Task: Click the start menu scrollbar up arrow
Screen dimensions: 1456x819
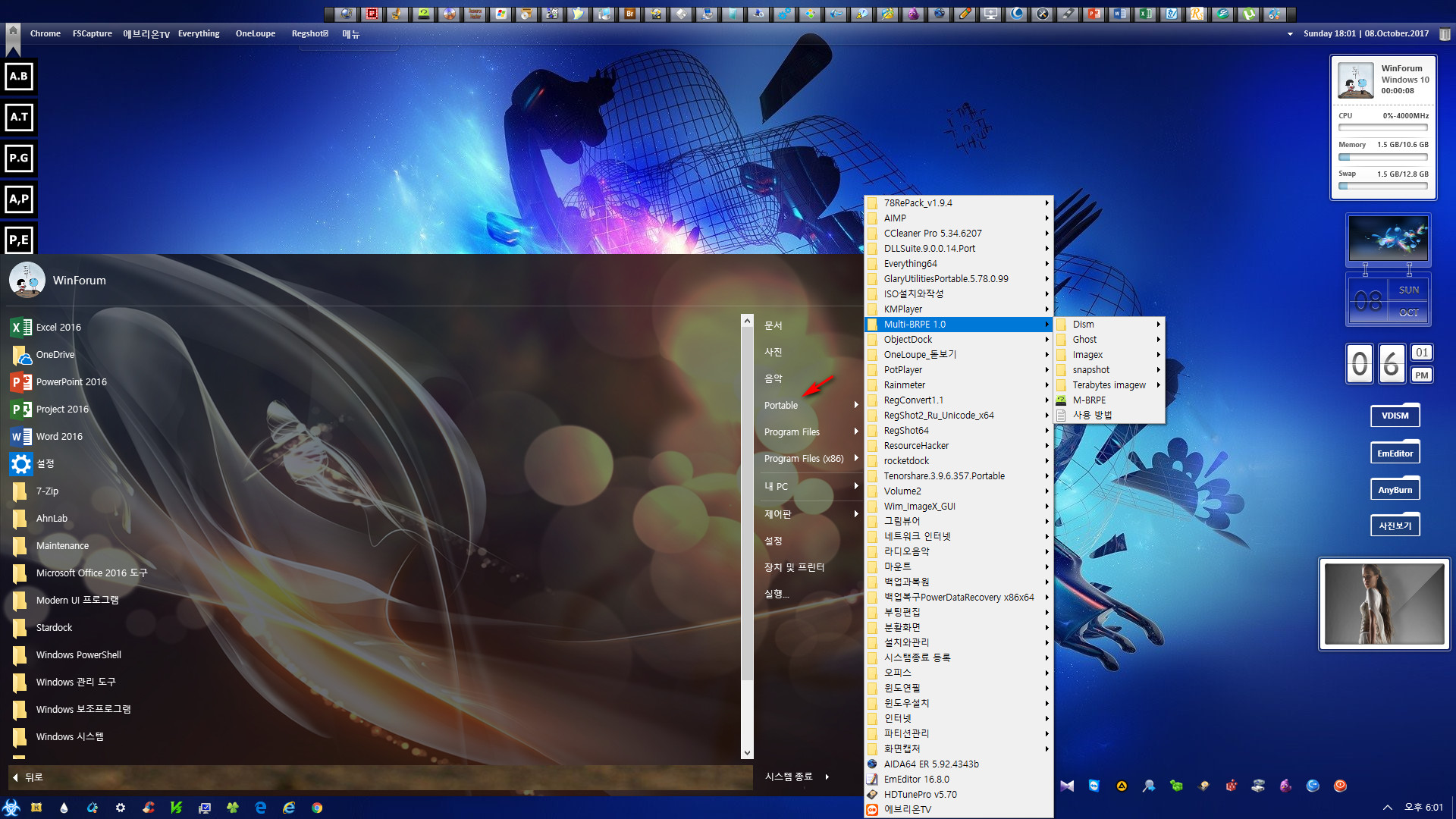Action: click(747, 321)
